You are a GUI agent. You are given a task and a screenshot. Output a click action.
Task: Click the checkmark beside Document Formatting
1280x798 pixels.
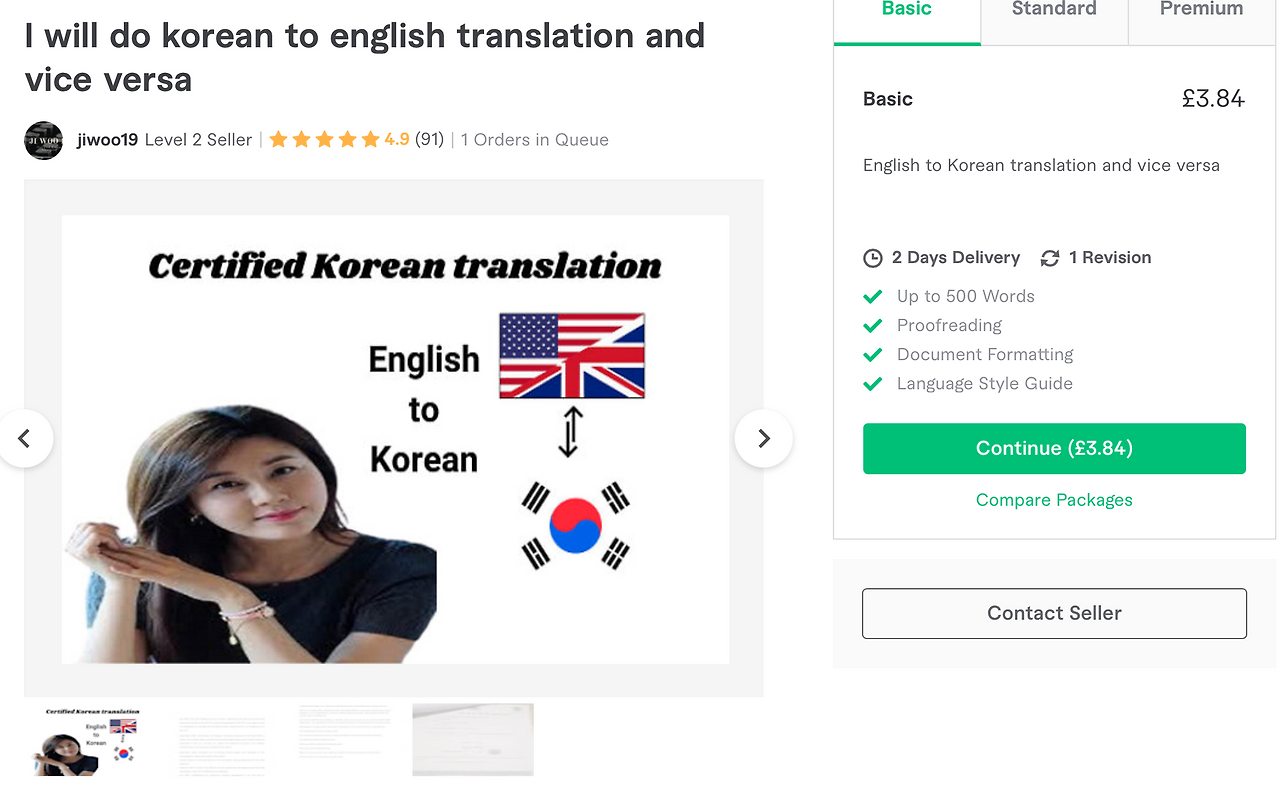tap(873, 354)
